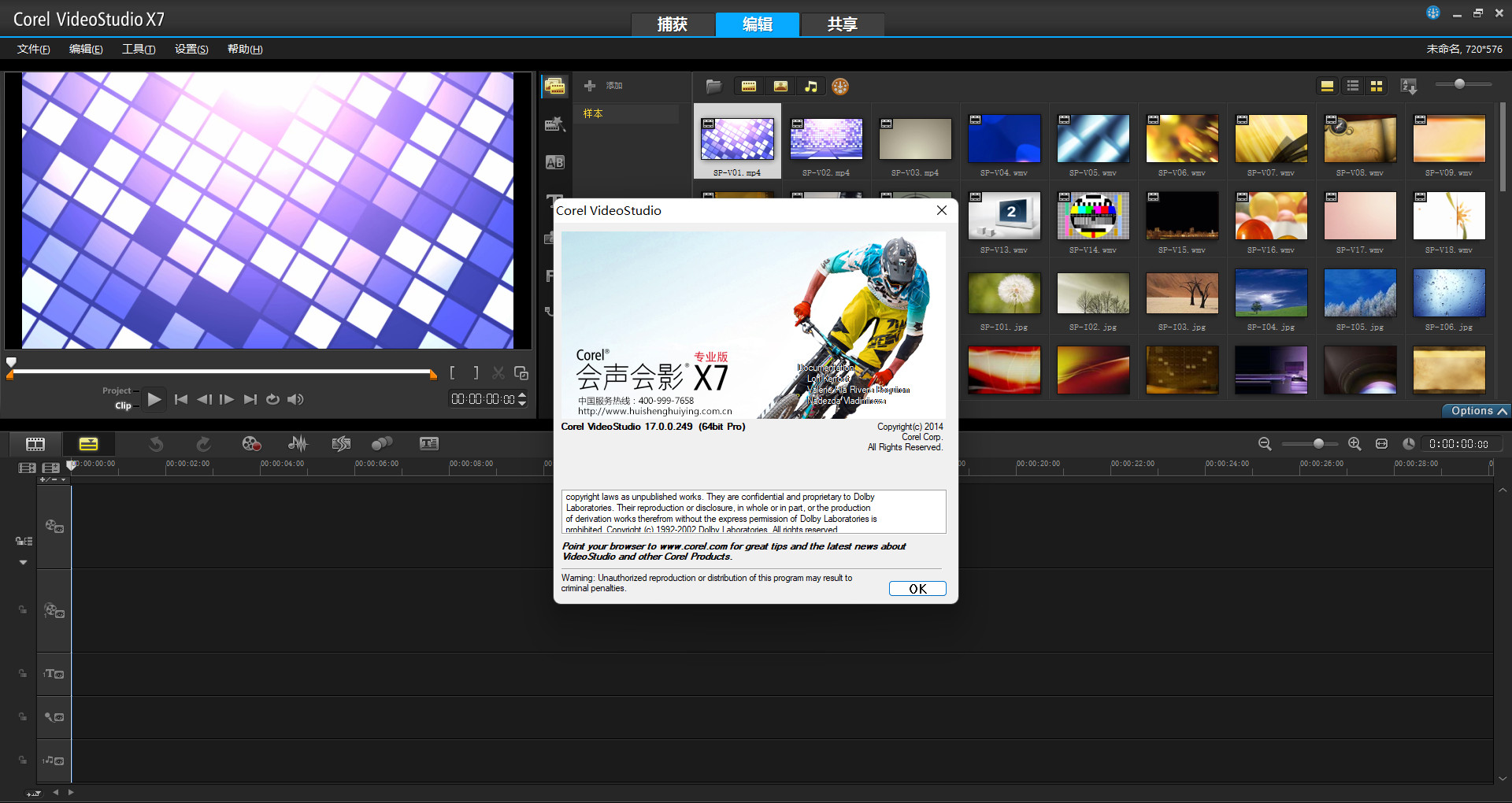Open the system volume speaker control

[295, 399]
